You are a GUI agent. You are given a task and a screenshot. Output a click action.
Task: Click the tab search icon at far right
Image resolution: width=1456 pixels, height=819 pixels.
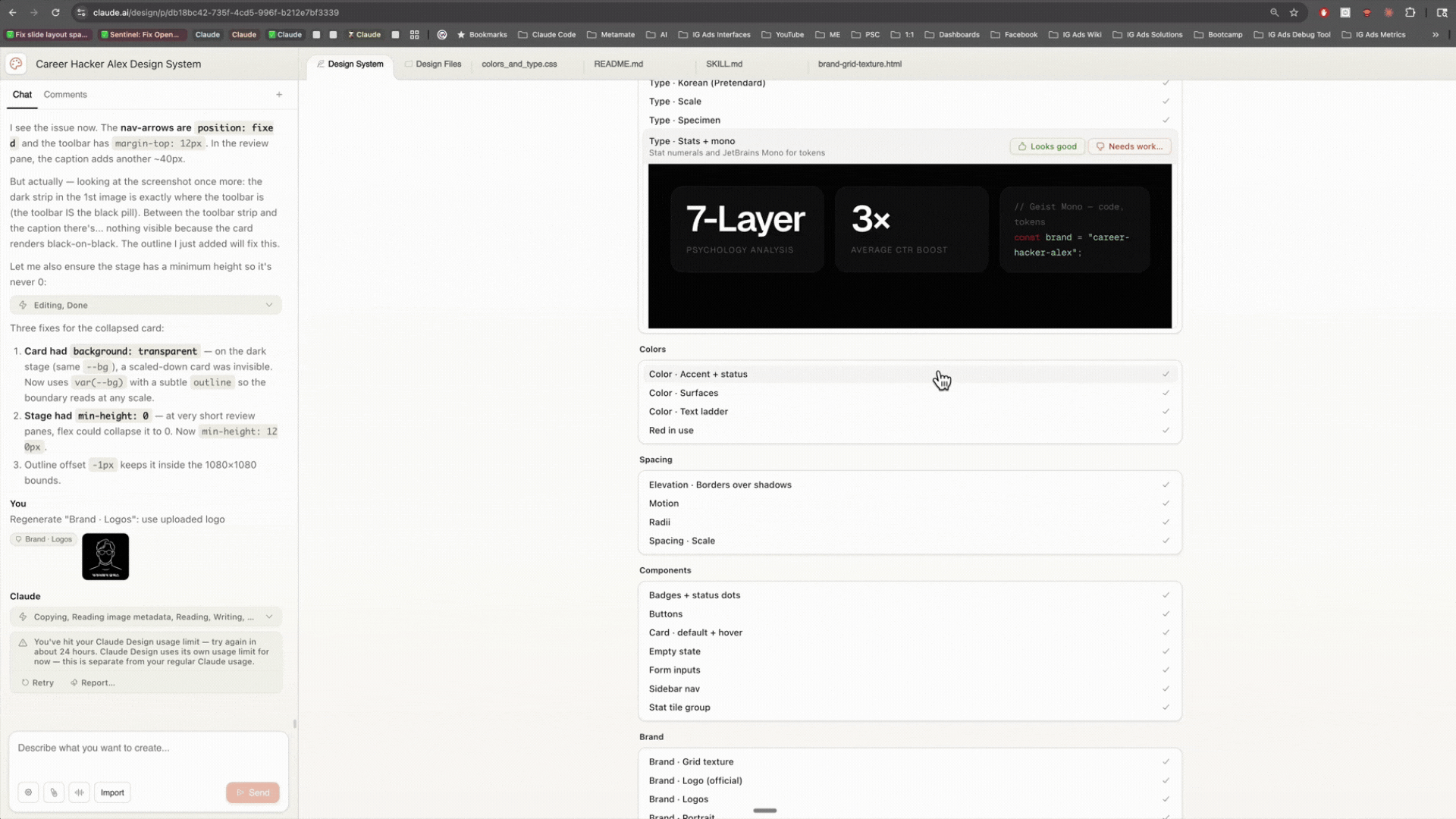tap(1442, 12)
